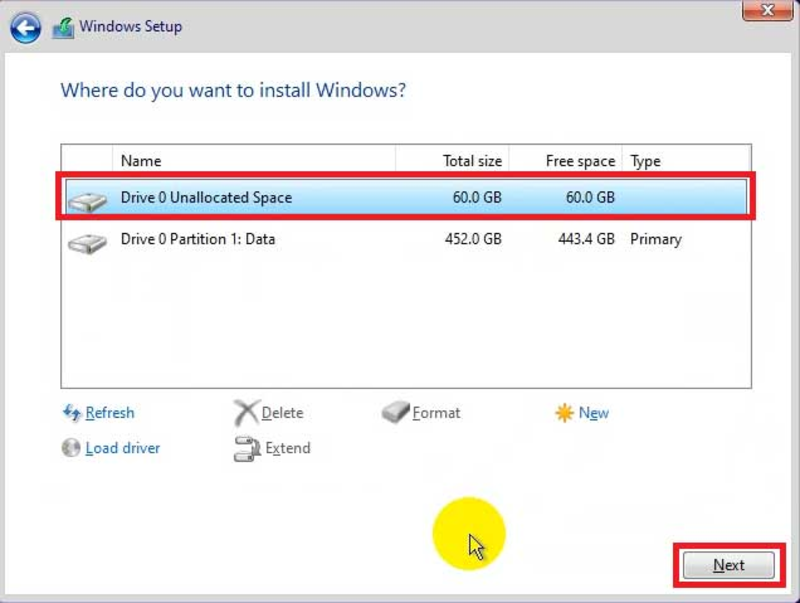Screen dimensions: 800x603
Task: Refresh the drive list
Action: (110, 413)
